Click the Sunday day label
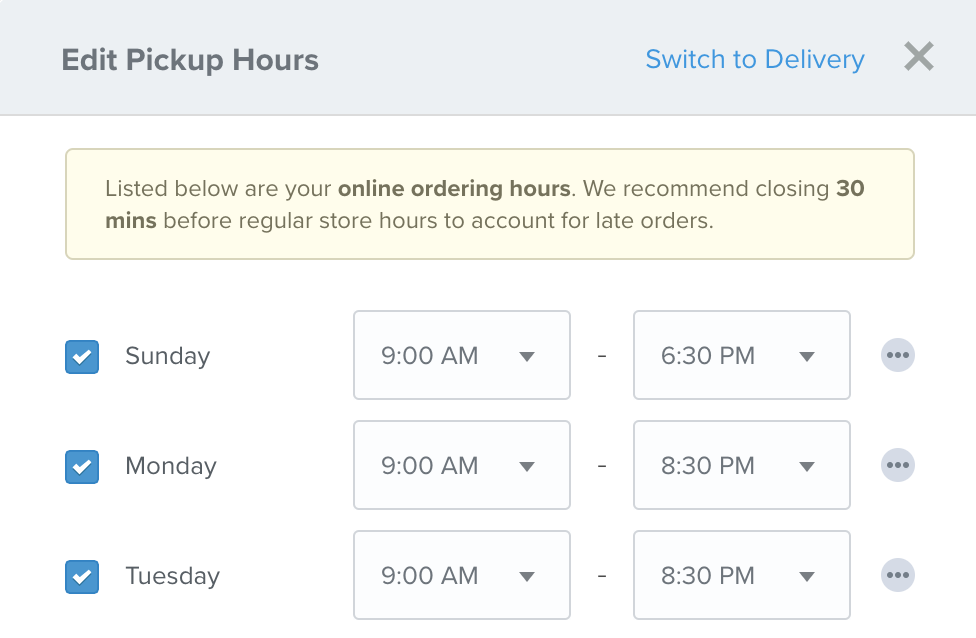976x638 pixels. 167,356
